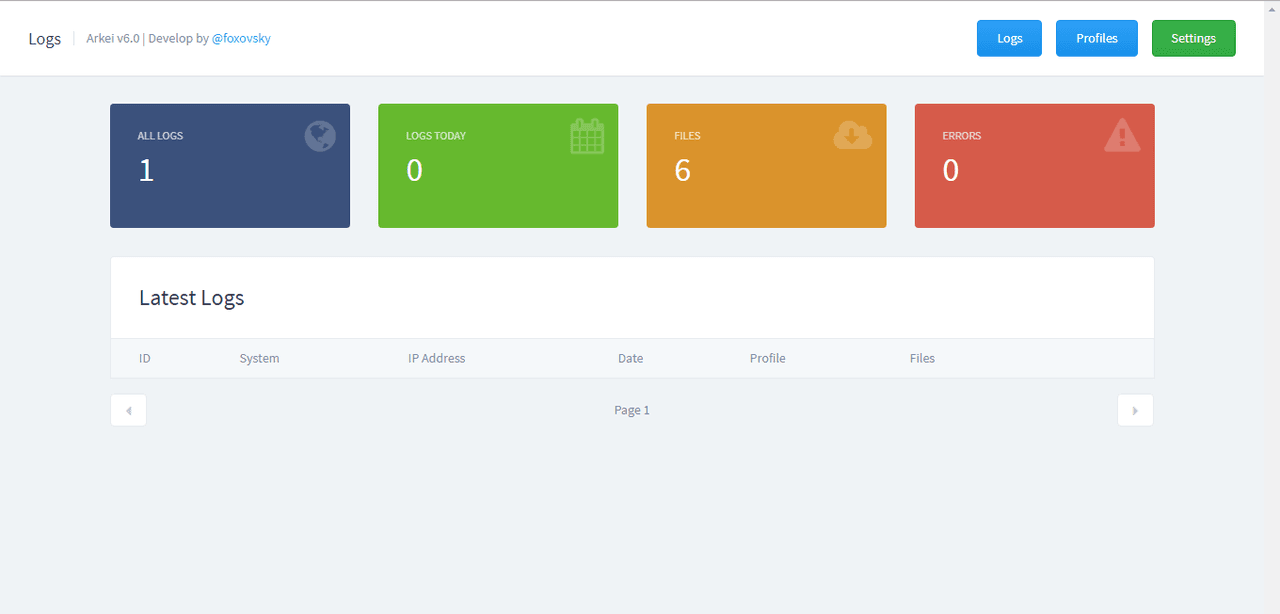Click the IP Address column header

point(436,358)
